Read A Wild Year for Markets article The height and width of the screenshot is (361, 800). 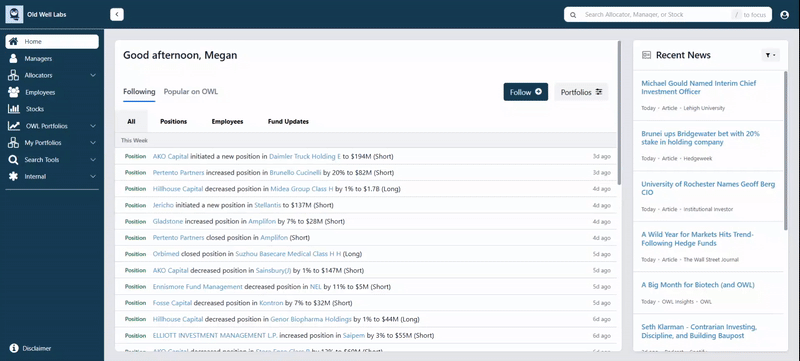click(697, 239)
